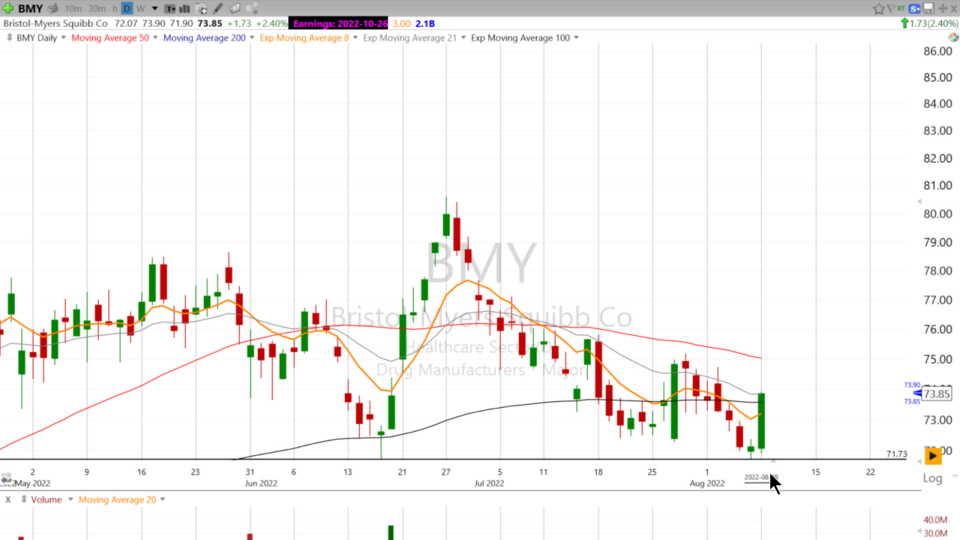The image size is (960, 540).
Task: Click the money stack icon beside BMY
Action: pyautogui.click(x=53, y=9)
